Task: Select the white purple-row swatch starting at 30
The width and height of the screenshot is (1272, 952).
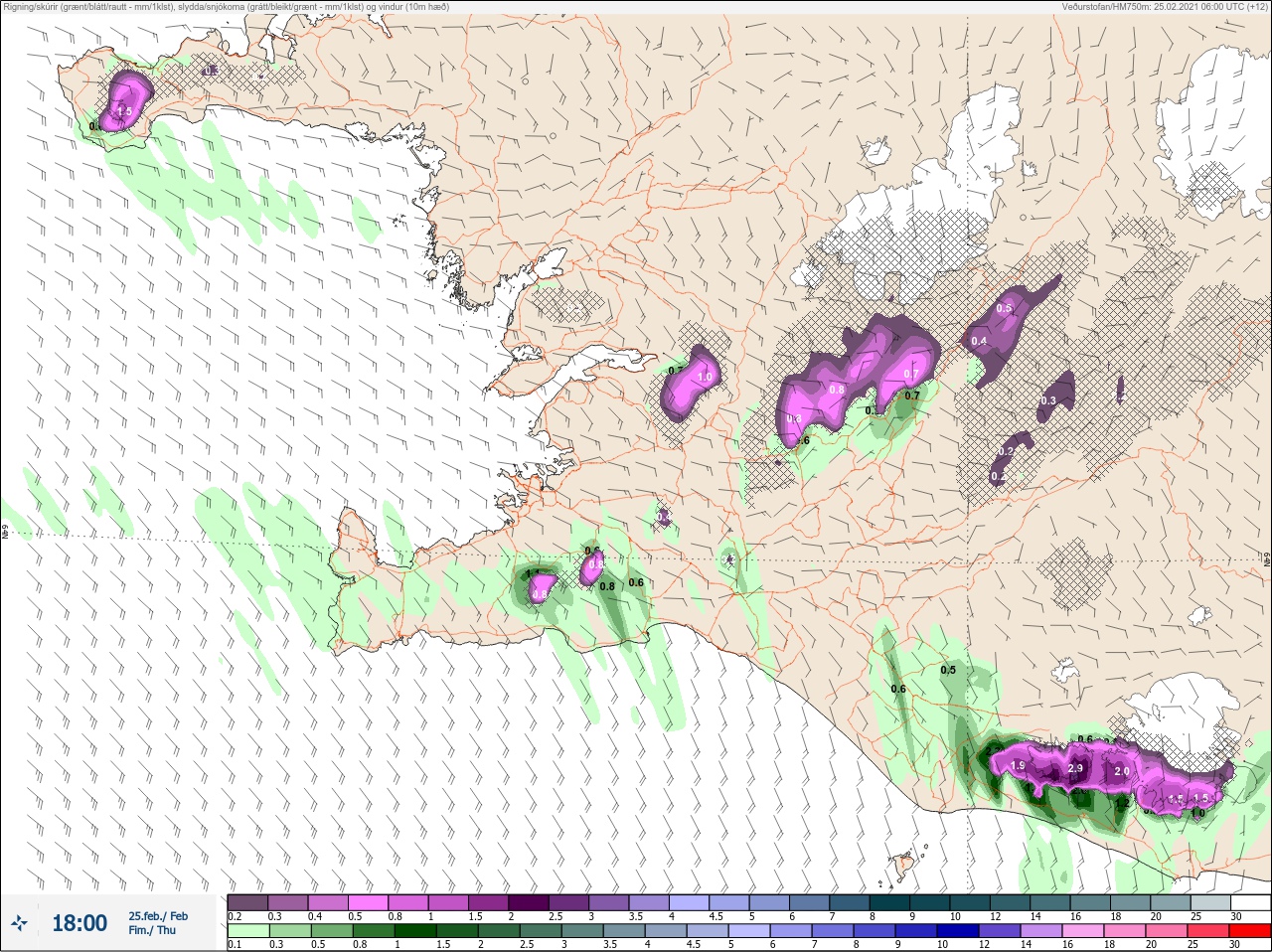Action: pos(1251,903)
